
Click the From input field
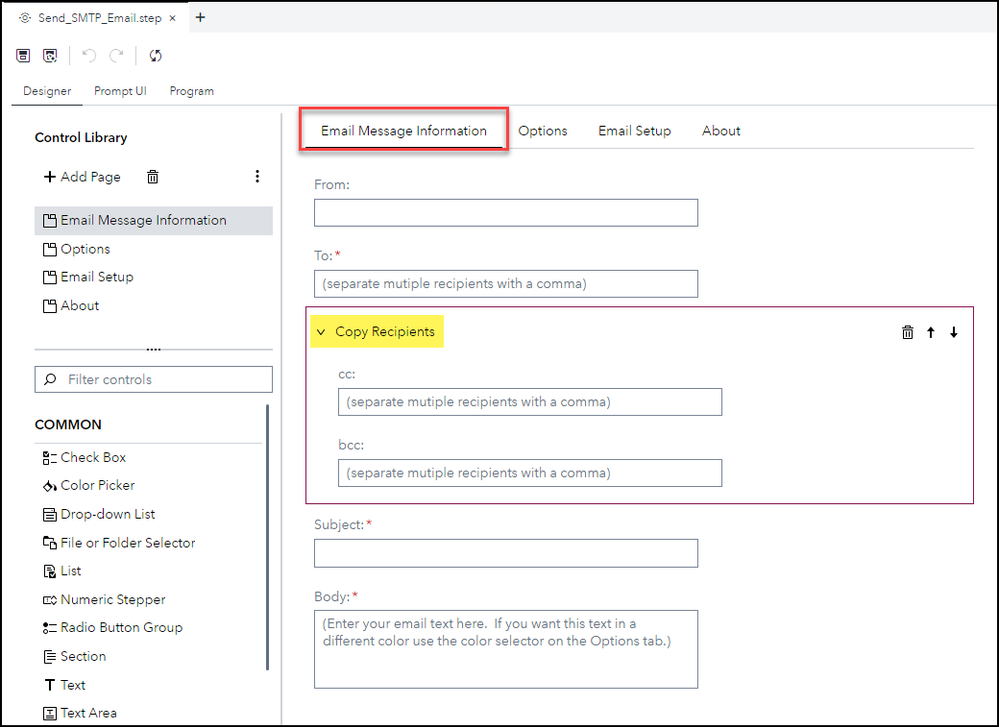(506, 213)
